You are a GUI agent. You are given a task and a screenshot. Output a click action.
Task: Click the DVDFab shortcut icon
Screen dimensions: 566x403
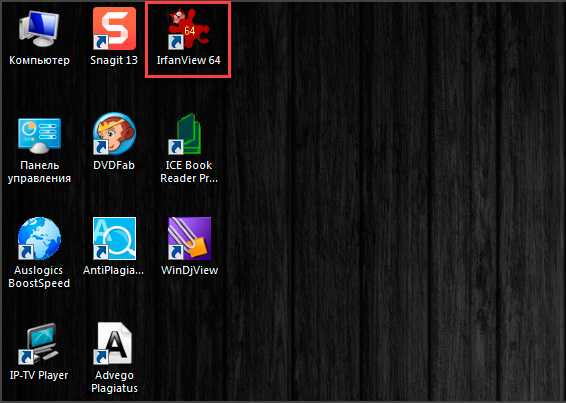[114, 134]
